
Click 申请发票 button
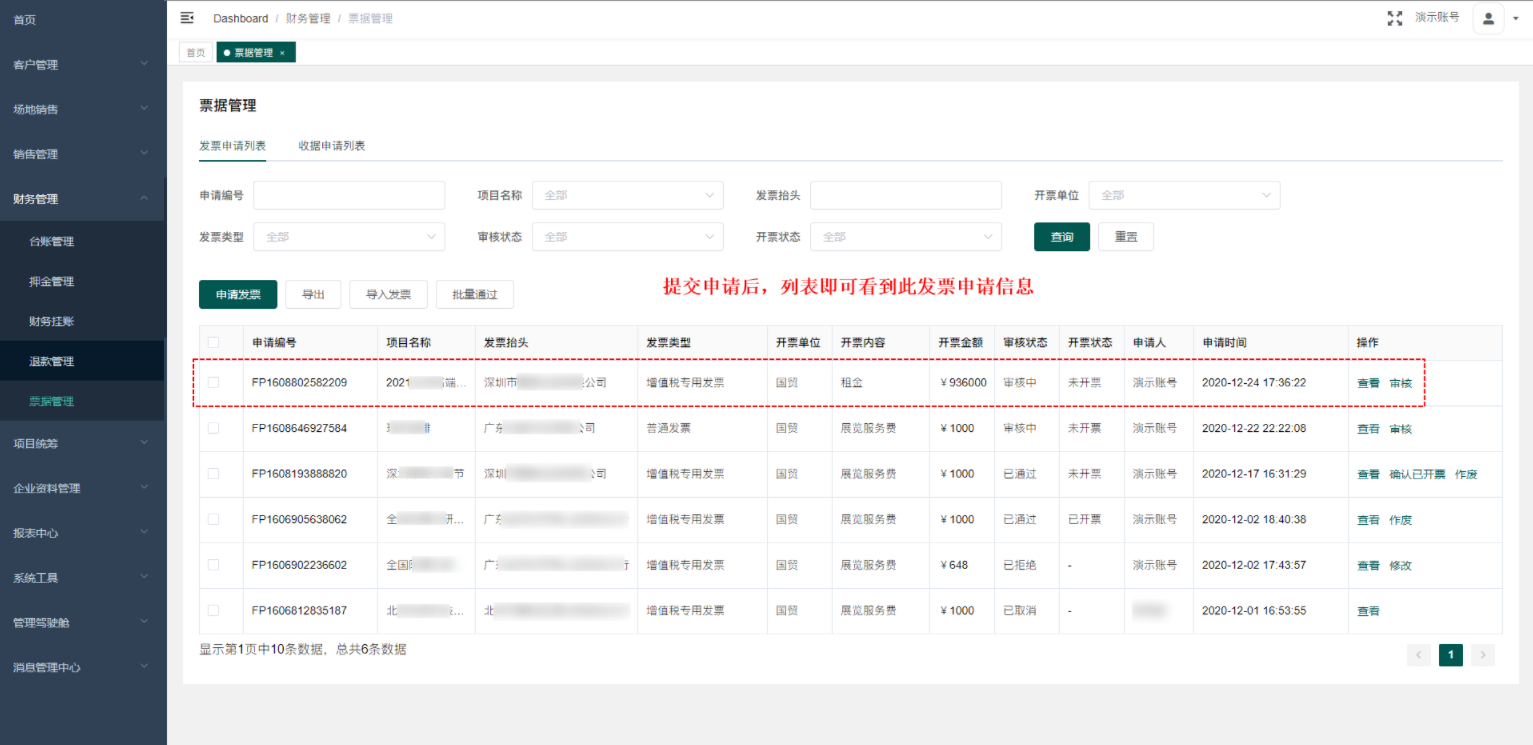pos(238,294)
